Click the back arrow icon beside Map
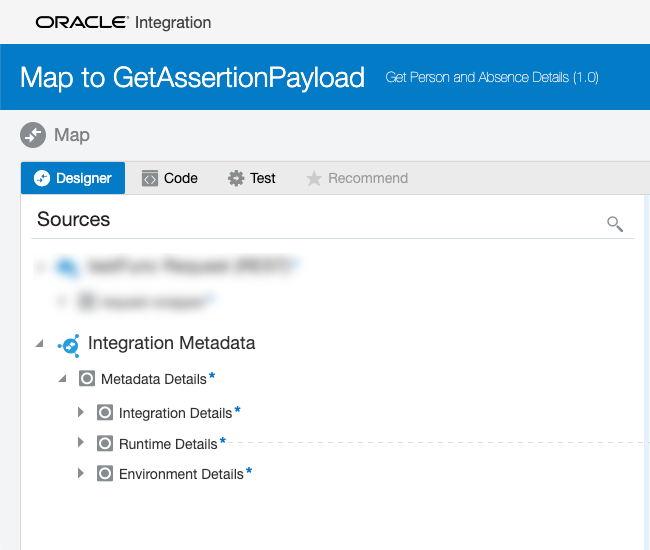650x550 pixels. pos(33,135)
